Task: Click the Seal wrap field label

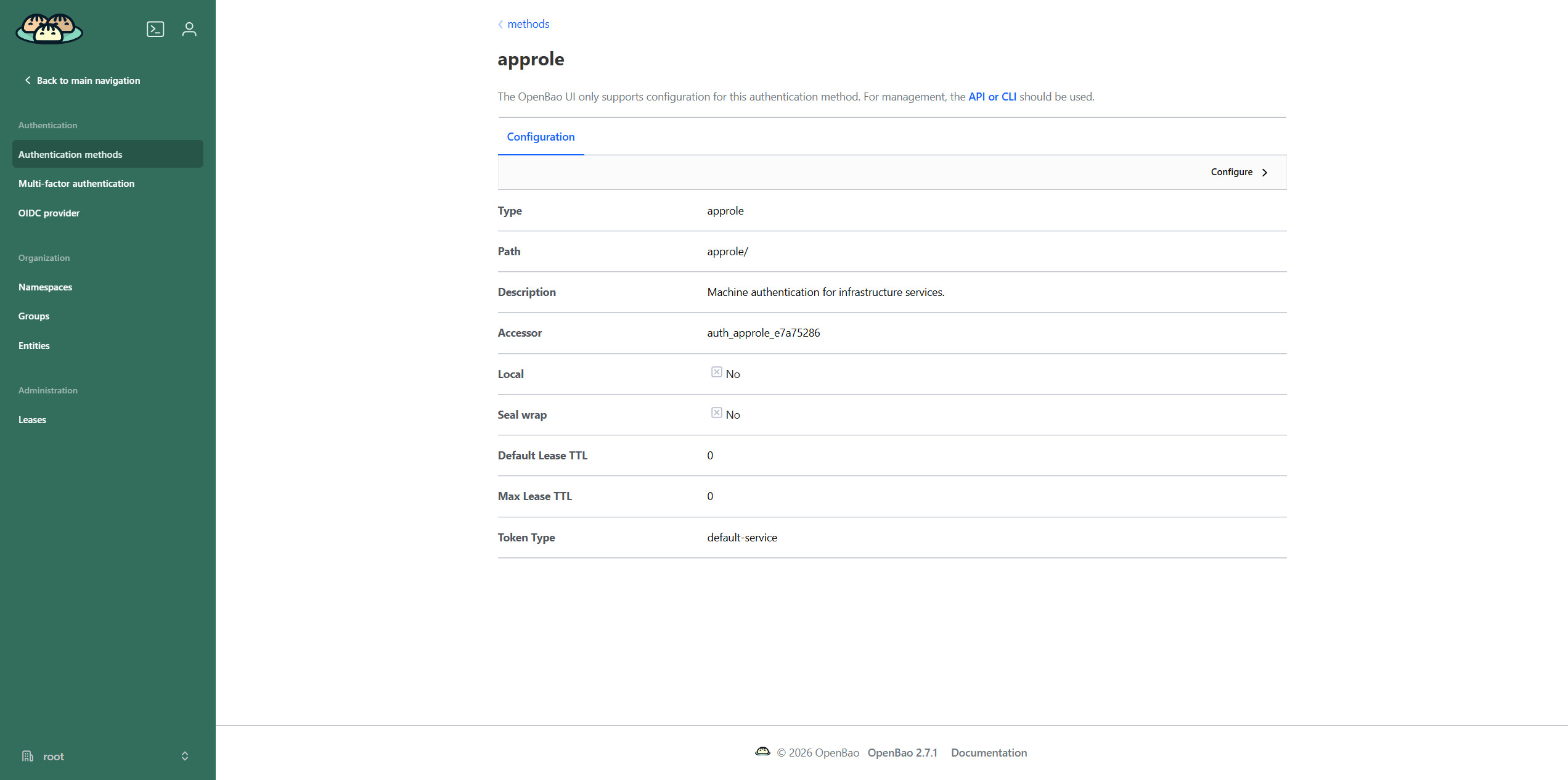Action: 522,415
